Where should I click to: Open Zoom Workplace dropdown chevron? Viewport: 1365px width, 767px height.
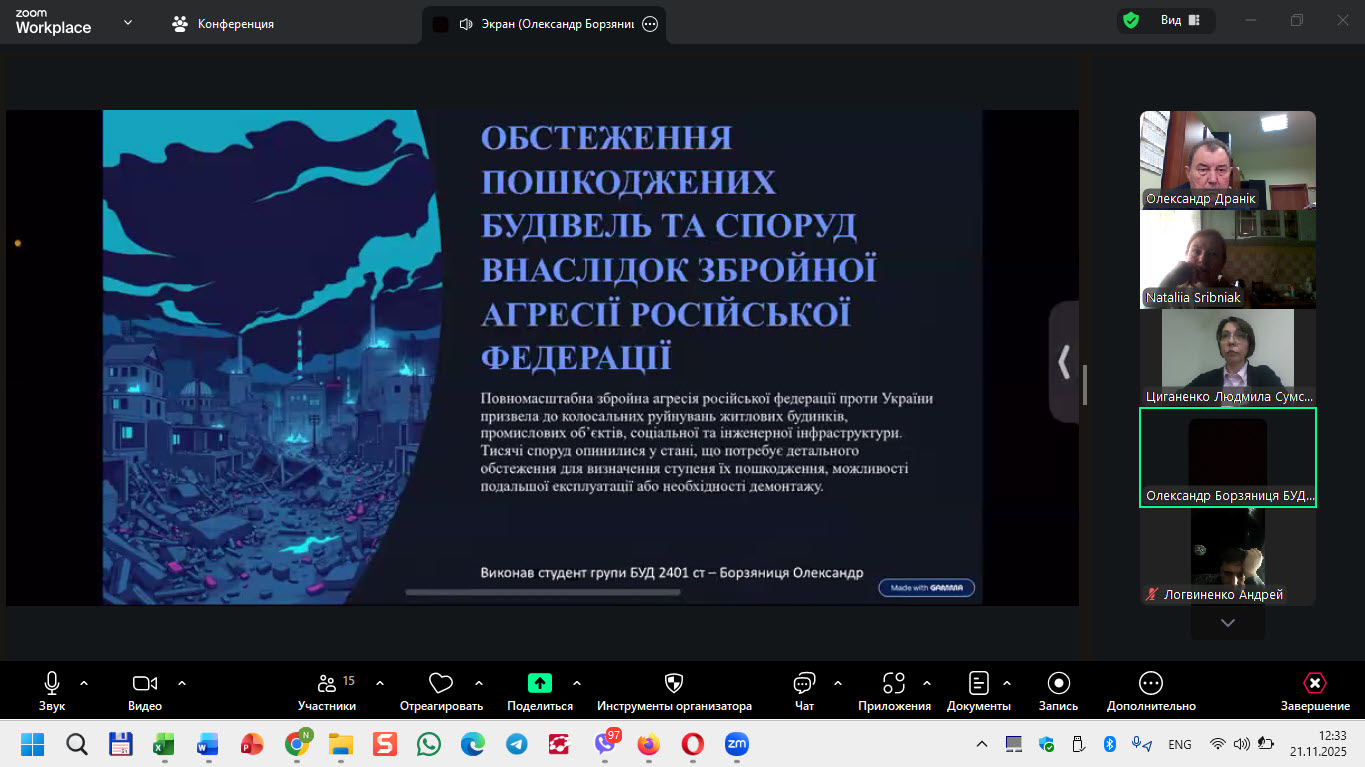point(128,22)
